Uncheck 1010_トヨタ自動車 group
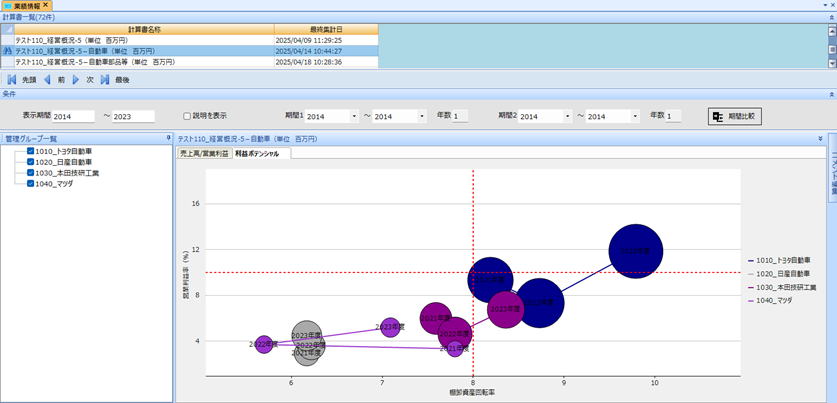This screenshot has height=403, width=837. [x=30, y=151]
